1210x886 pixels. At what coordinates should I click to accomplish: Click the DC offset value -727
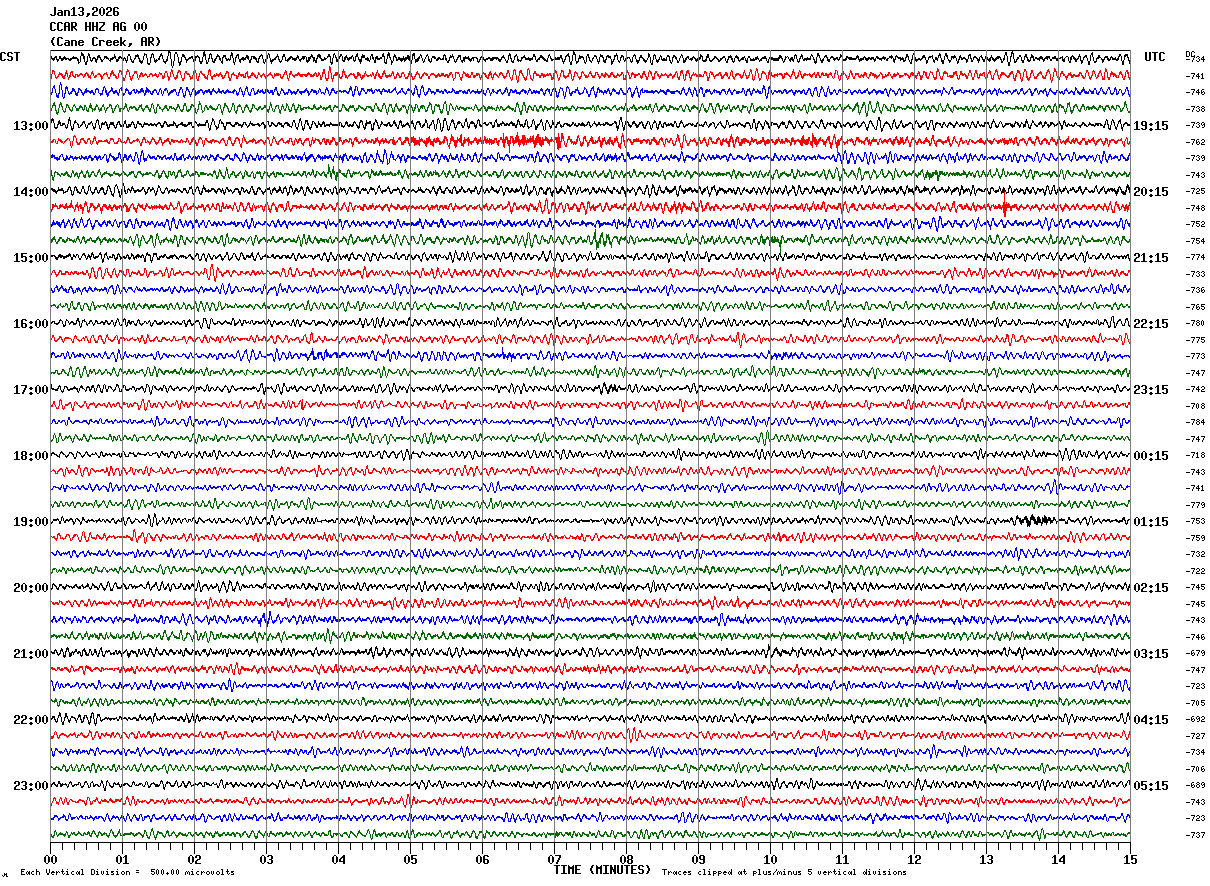click(x=1195, y=736)
